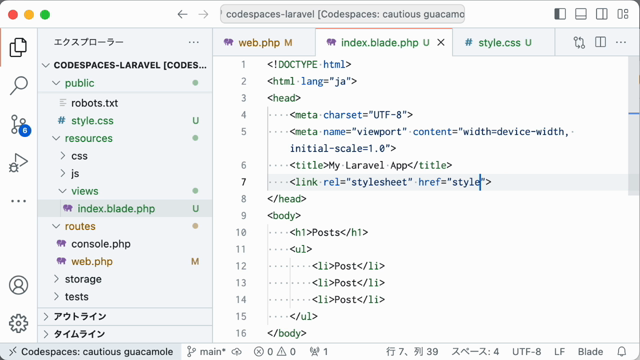Image resolution: width=640 pixels, height=360 pixels.
Task: Click the Codespaces: cautious guacamole remote button
Action: [91, 351]
